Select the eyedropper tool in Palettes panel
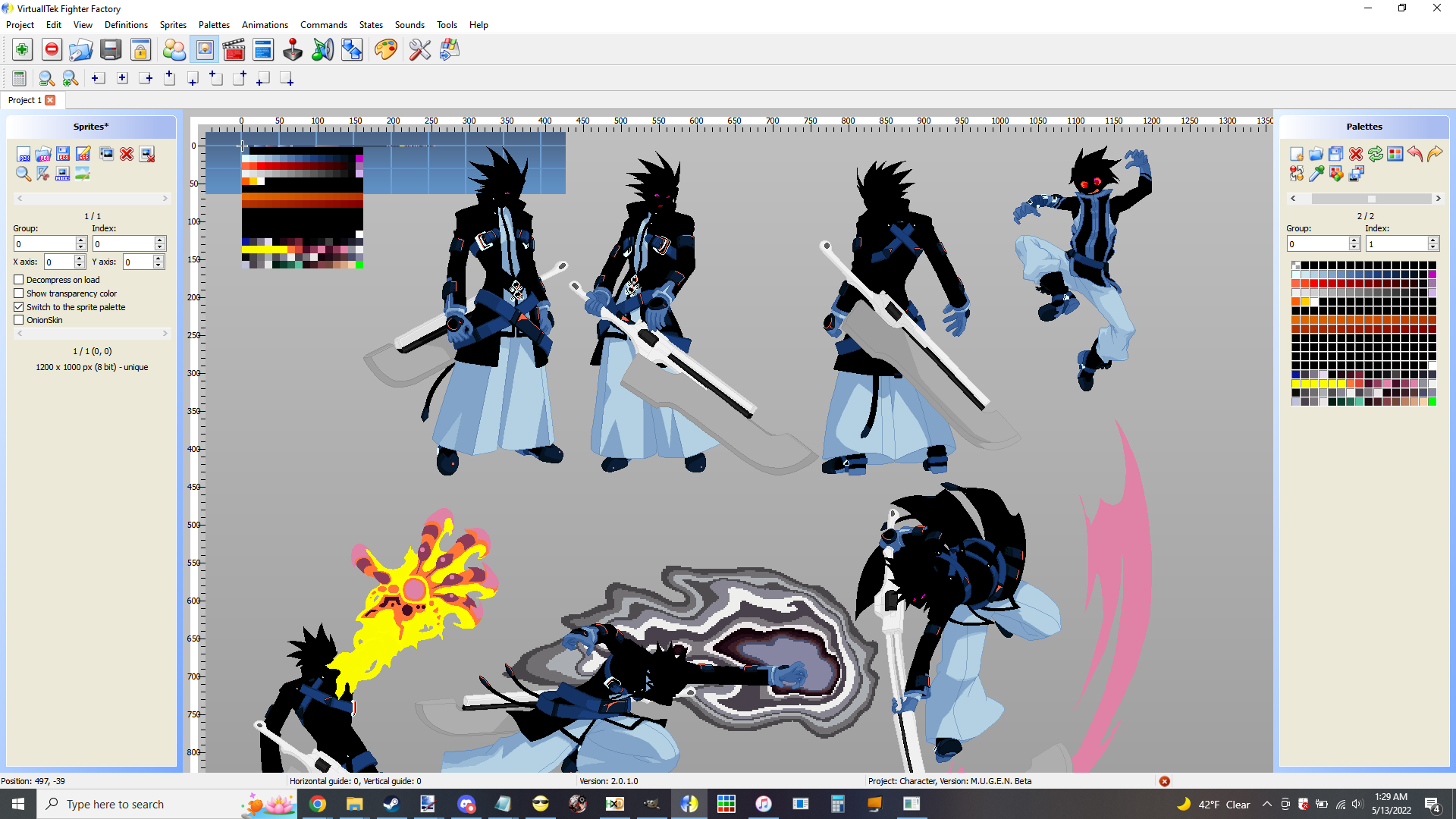 coord(1316,174)
